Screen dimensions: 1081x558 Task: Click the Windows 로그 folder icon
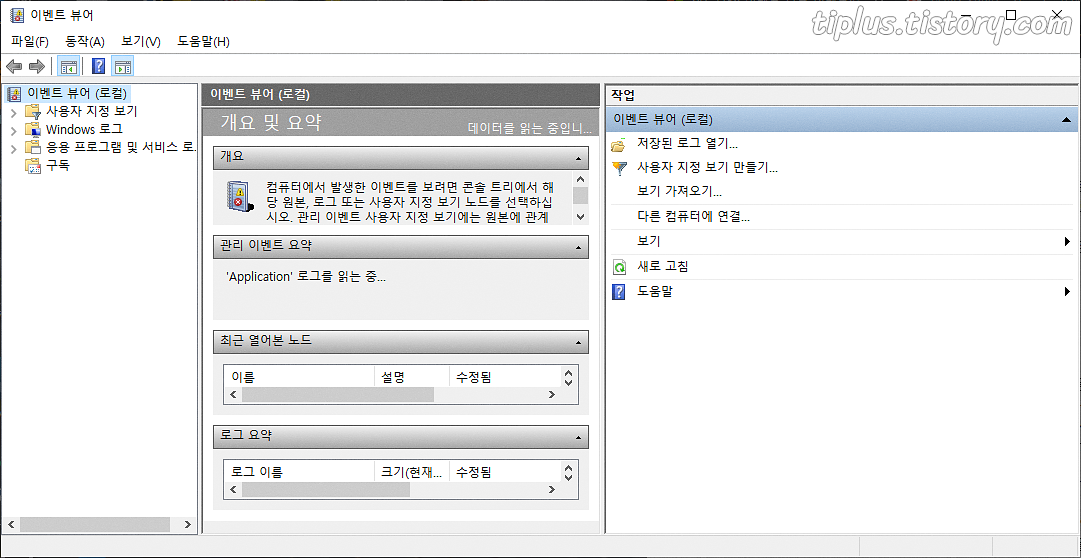[x=32, y=129]
